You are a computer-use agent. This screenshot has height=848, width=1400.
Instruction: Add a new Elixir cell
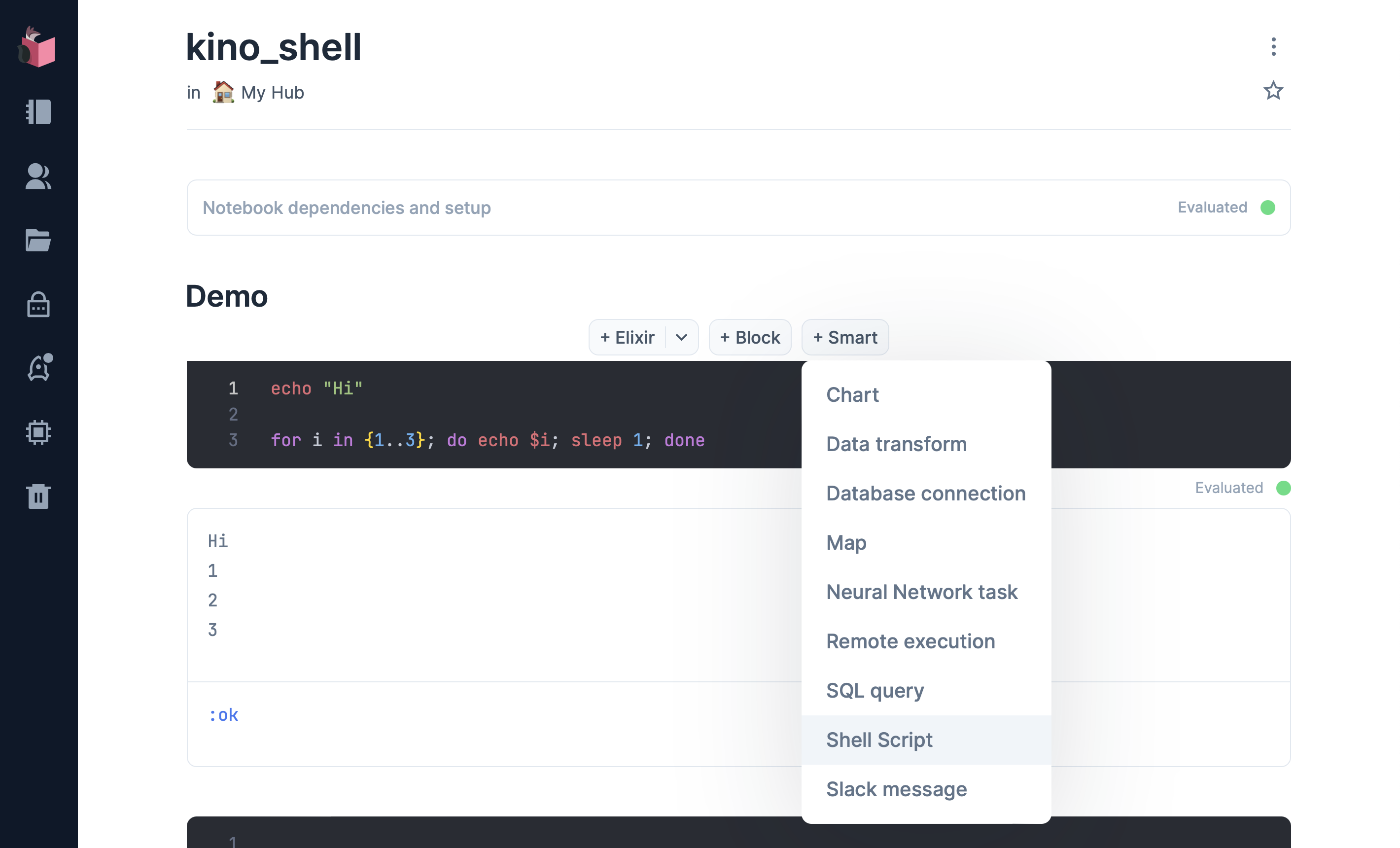[x=627, y=338]
